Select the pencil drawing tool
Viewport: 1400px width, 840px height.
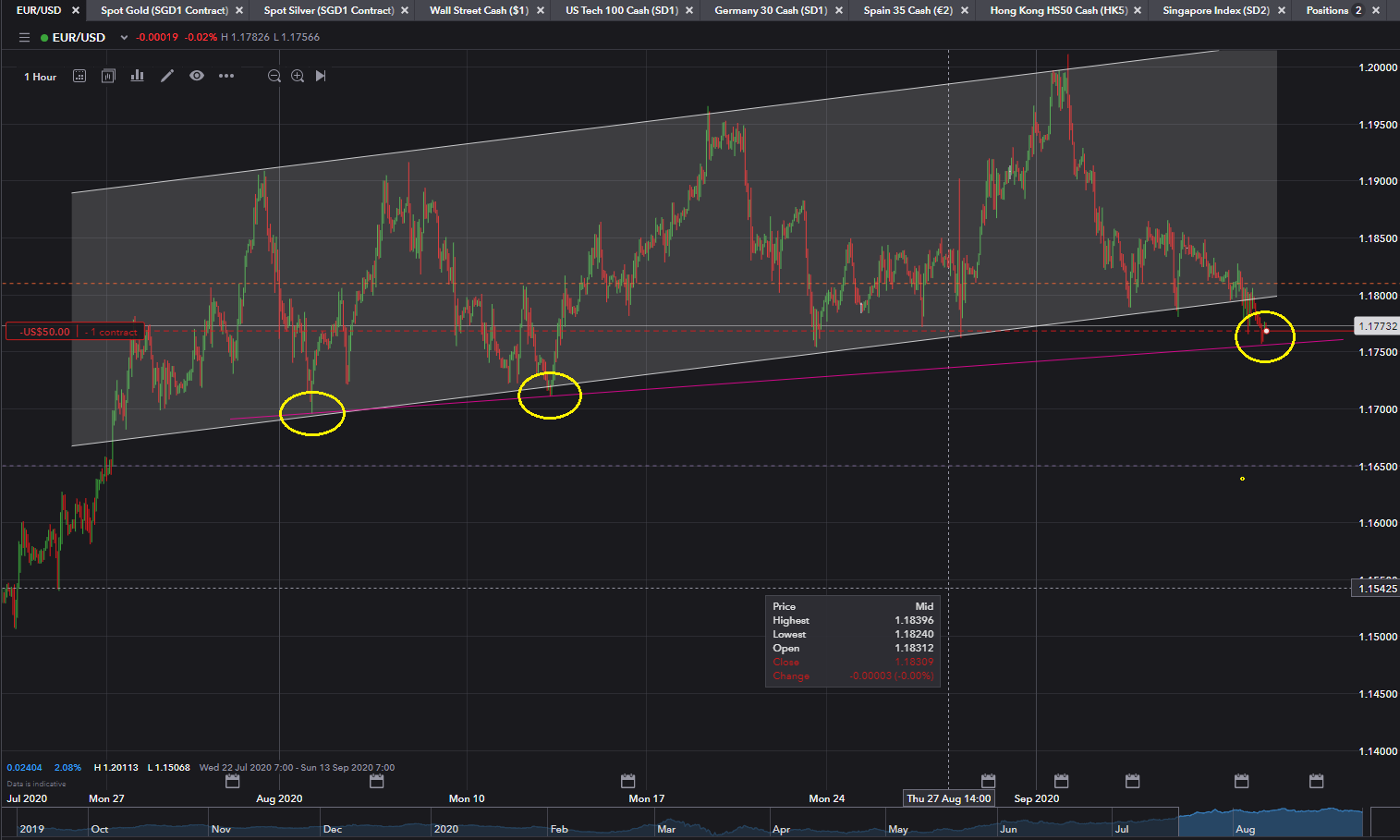pyautogui.click(x=167, y=76)
